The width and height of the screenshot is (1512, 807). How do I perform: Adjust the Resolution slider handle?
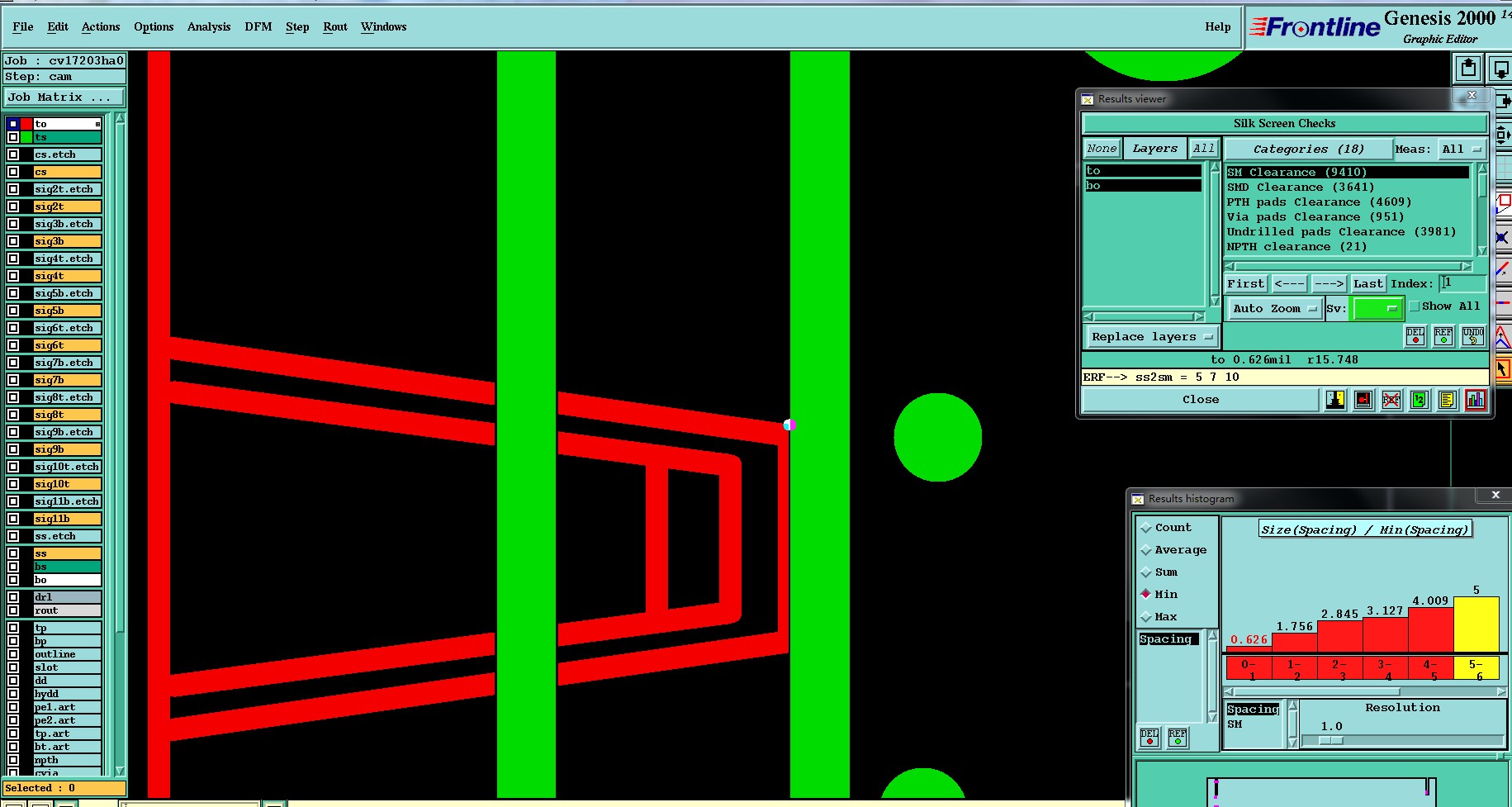(1330, 741)
